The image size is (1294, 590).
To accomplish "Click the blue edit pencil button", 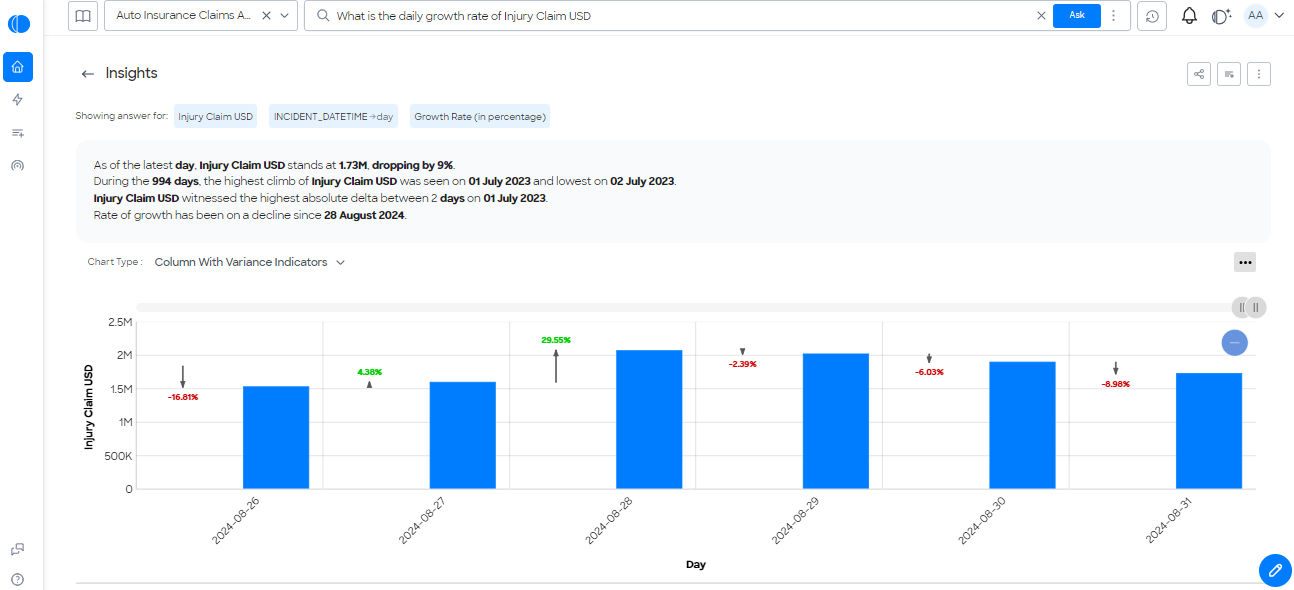I will click(x=1275, y=570).
